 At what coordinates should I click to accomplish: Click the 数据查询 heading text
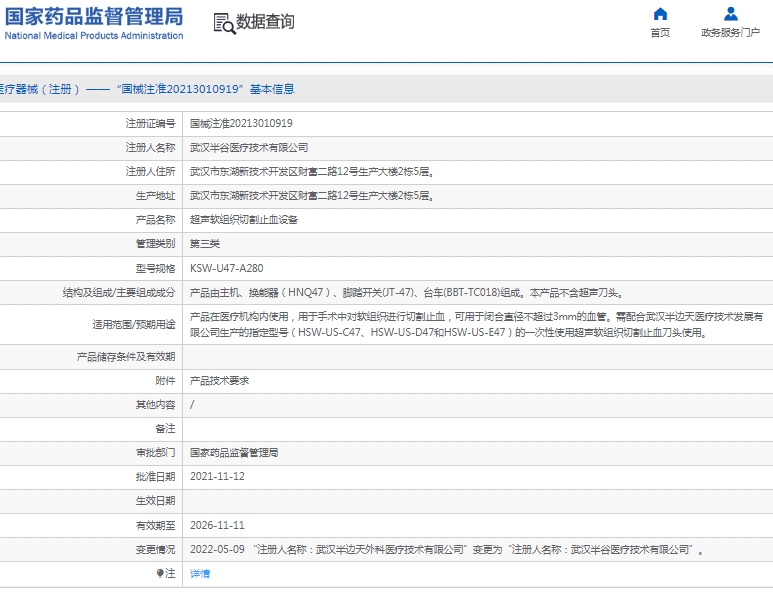pos(265,22)
